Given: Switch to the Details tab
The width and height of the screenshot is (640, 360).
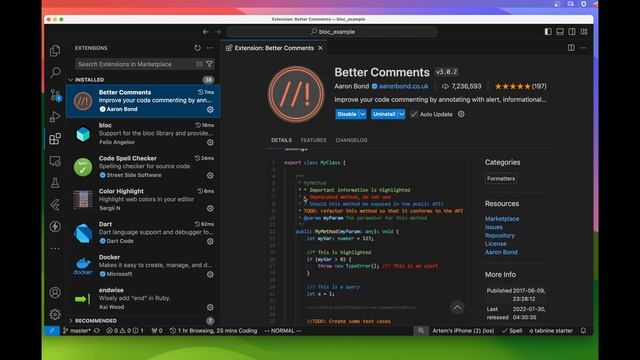Looking at the screenshot, I should tap(281, 140).
